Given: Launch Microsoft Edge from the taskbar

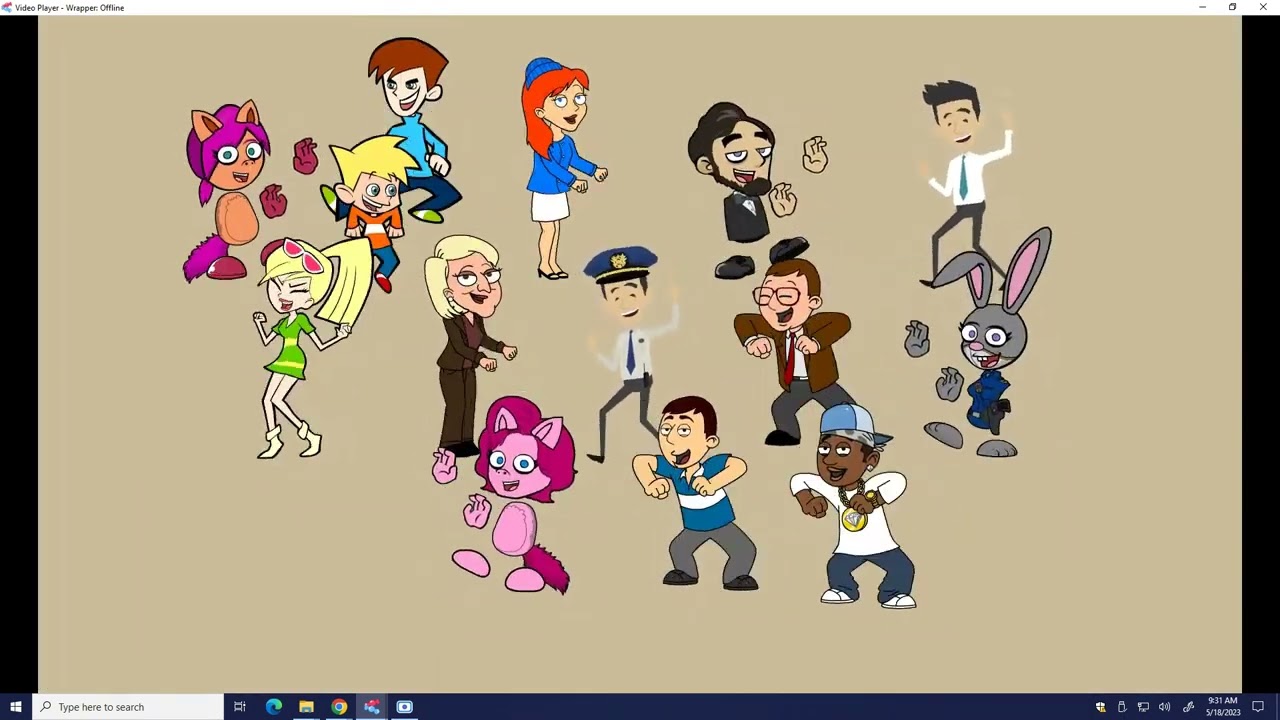Looking at the screenshot, I should click(274, 707).
